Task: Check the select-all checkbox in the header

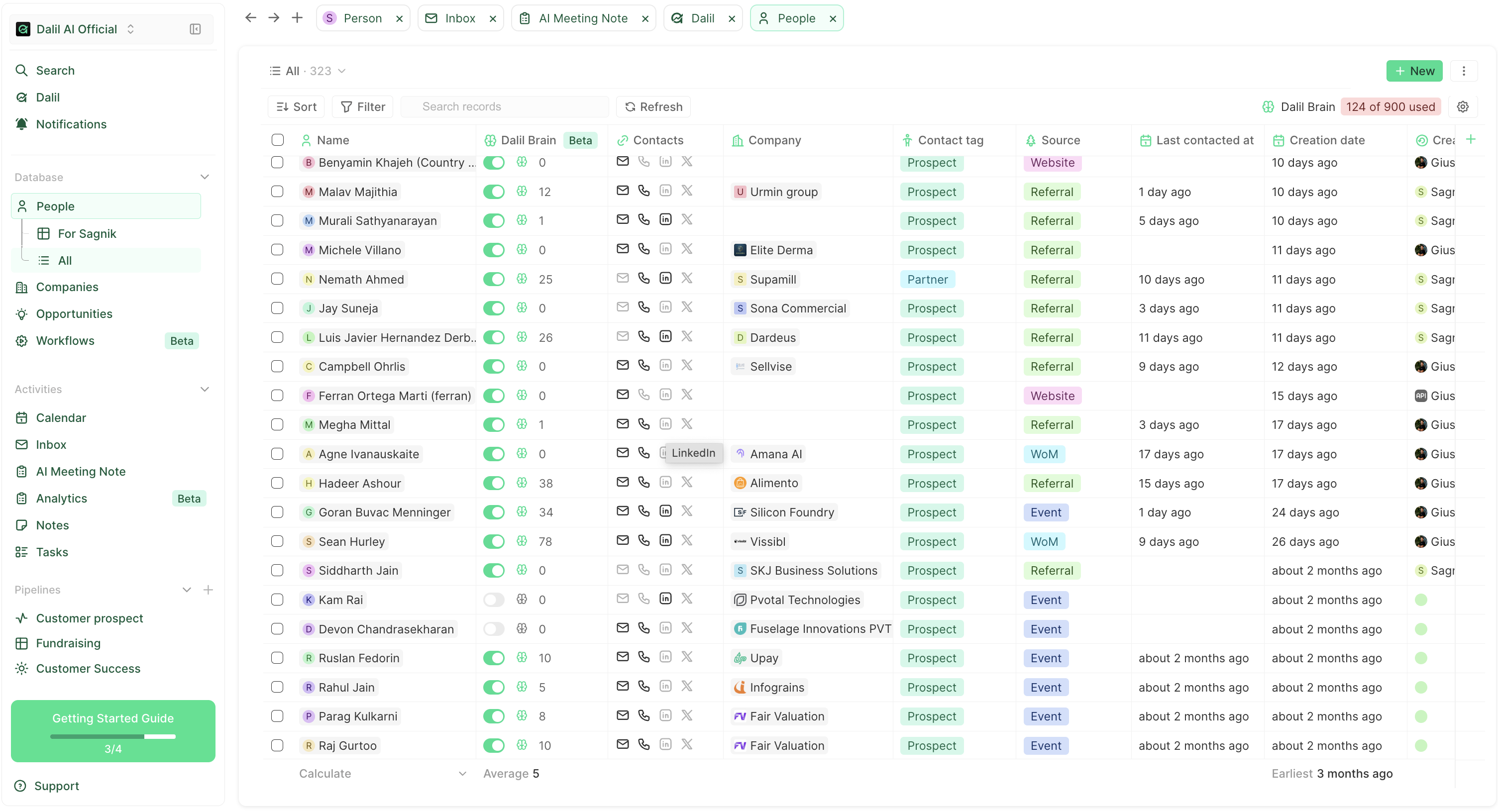Action: (277, 139)
